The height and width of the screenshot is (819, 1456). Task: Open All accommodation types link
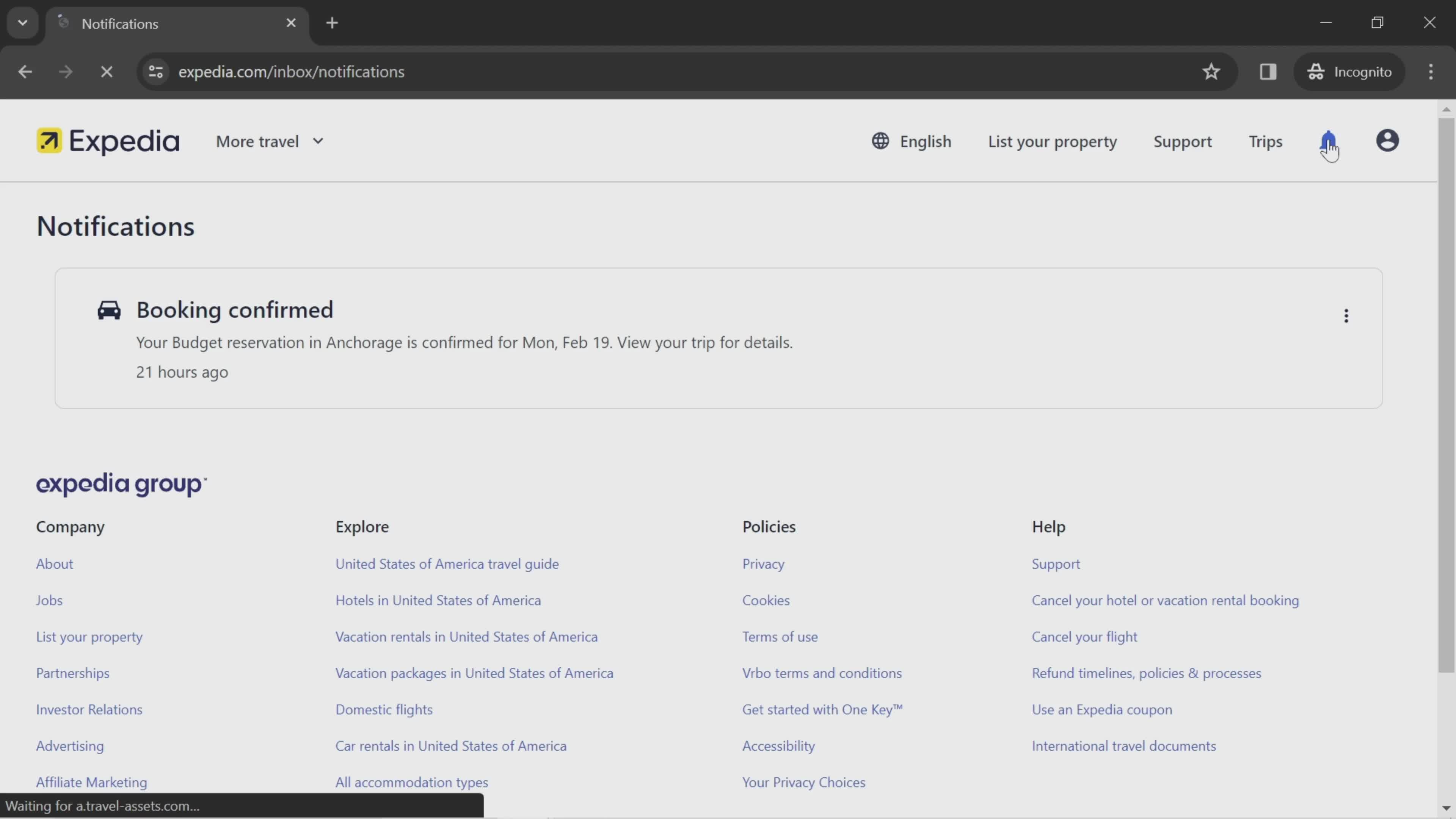pos(411,782)
